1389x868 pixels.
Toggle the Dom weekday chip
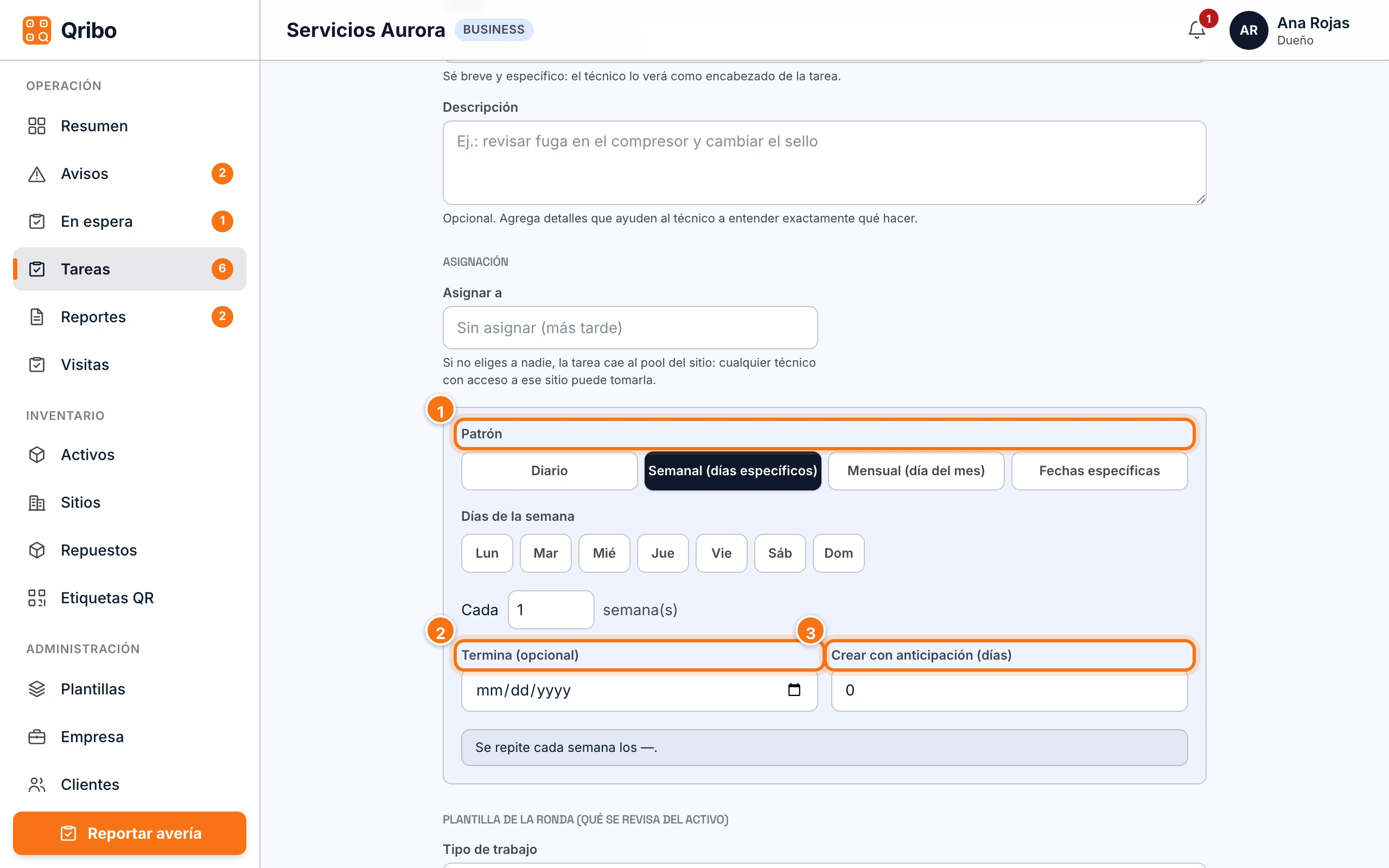tap(838, 553)
